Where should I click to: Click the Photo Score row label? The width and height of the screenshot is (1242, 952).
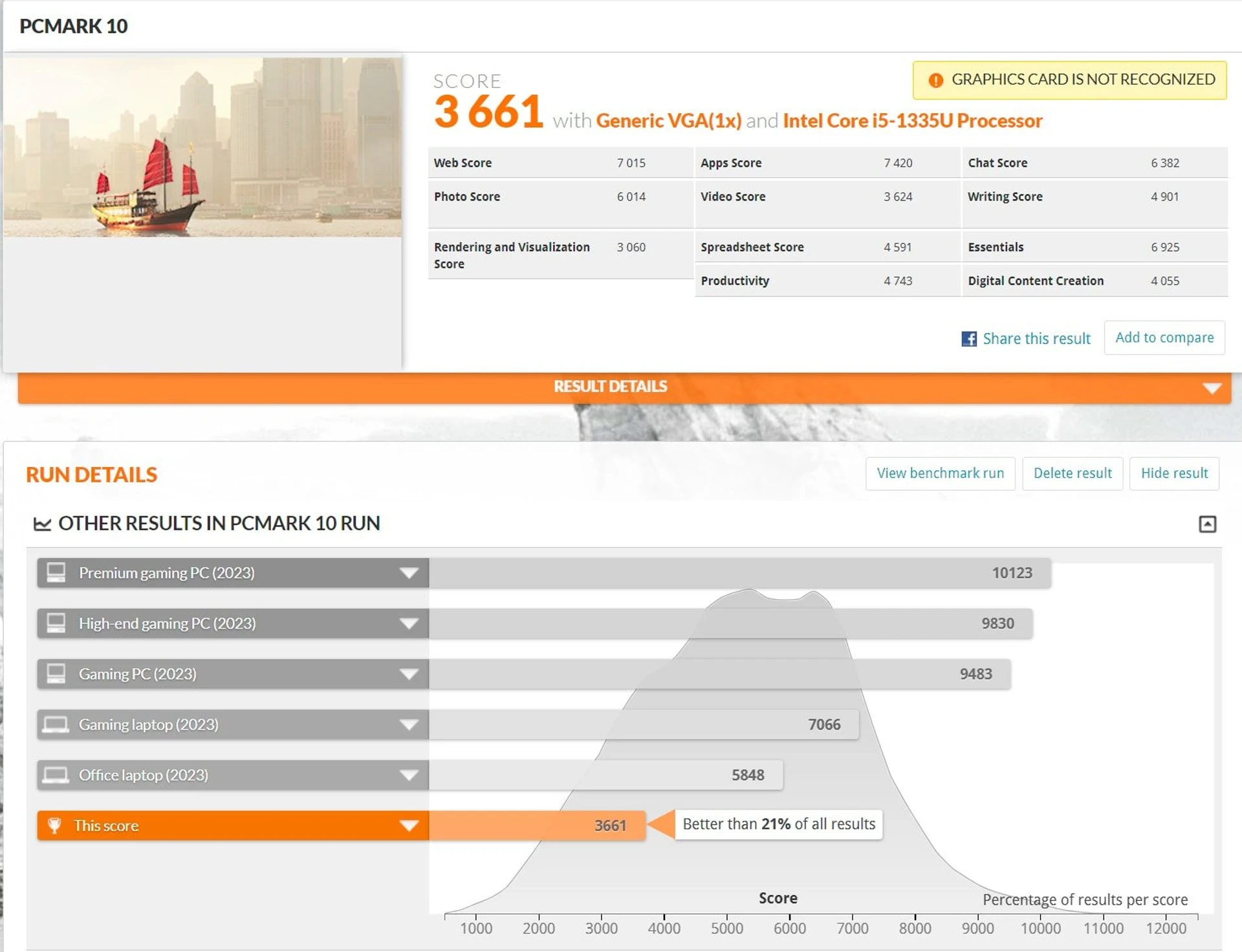(x=467, y=197)
